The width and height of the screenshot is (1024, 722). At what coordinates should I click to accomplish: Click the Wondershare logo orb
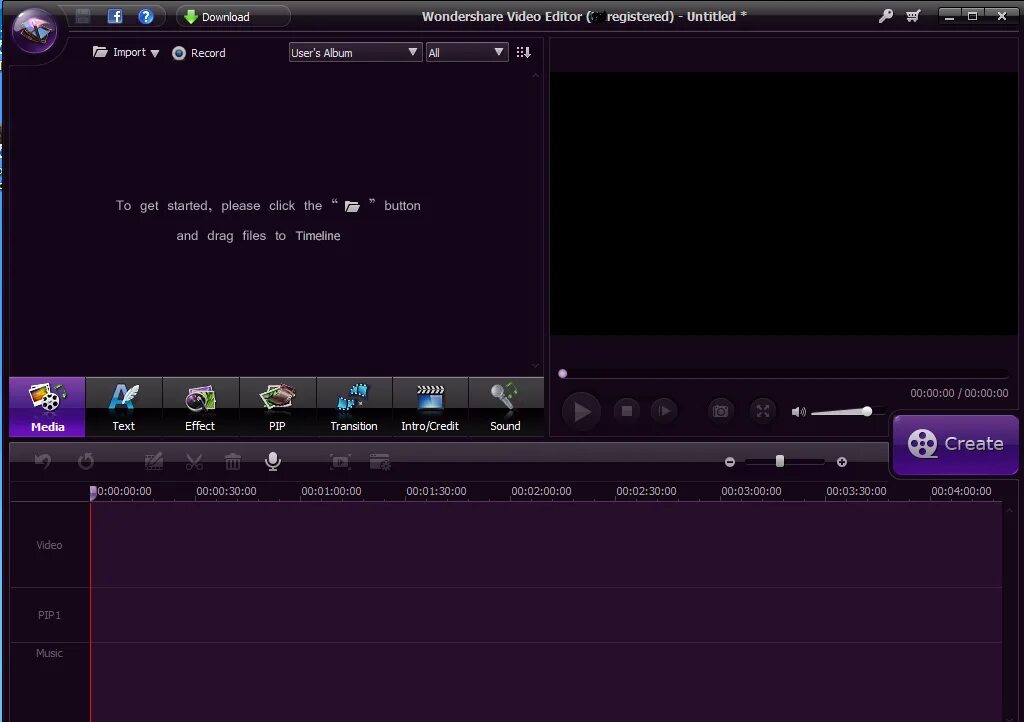(35, 29)
